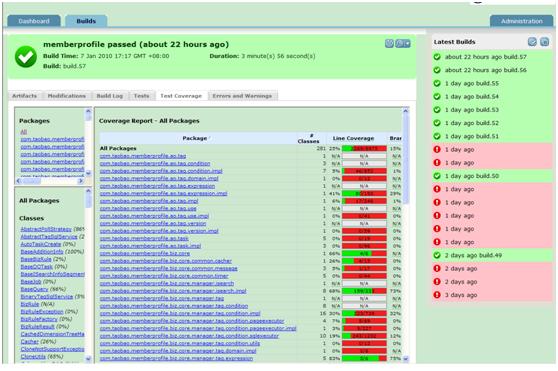Open the Modifications sub-tab

(x=67, y=96)
